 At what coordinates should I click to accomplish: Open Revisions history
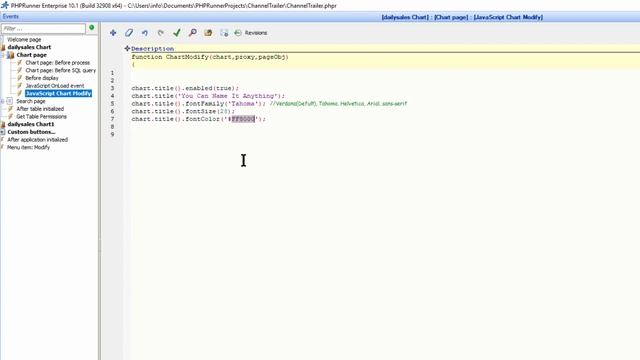coord(251,33)
